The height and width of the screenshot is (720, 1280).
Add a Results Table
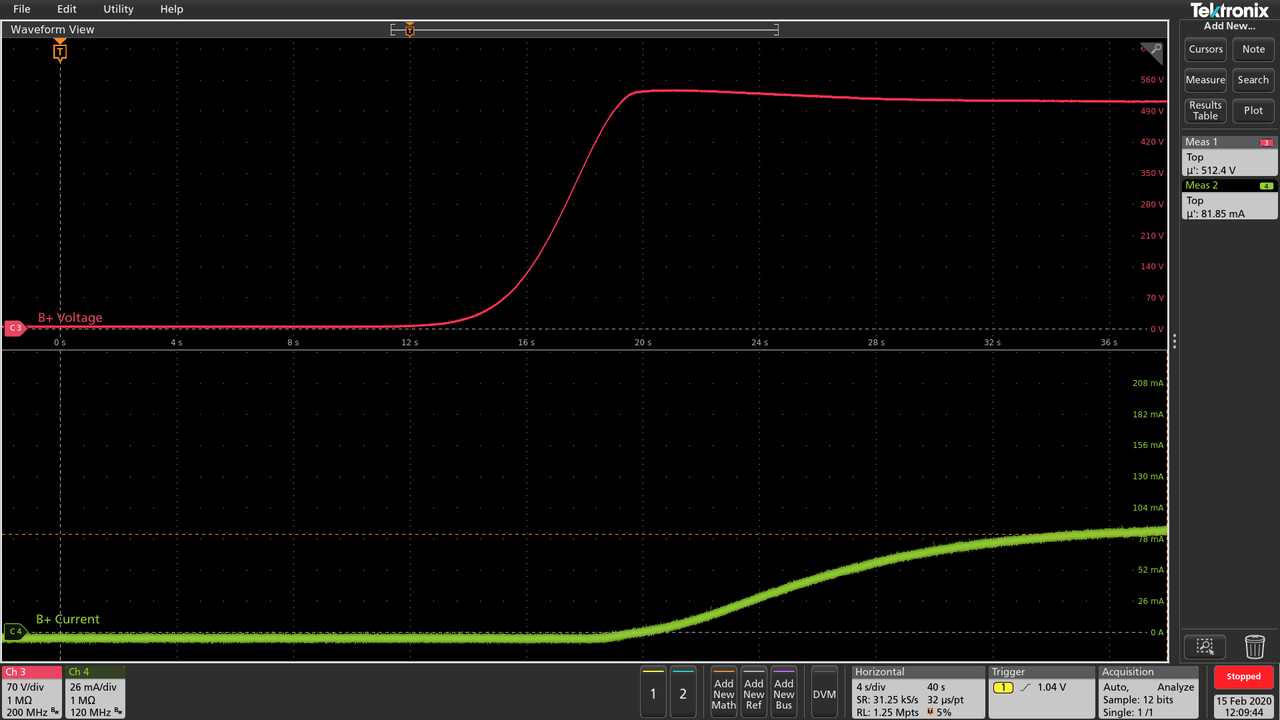pos(1205,110)
